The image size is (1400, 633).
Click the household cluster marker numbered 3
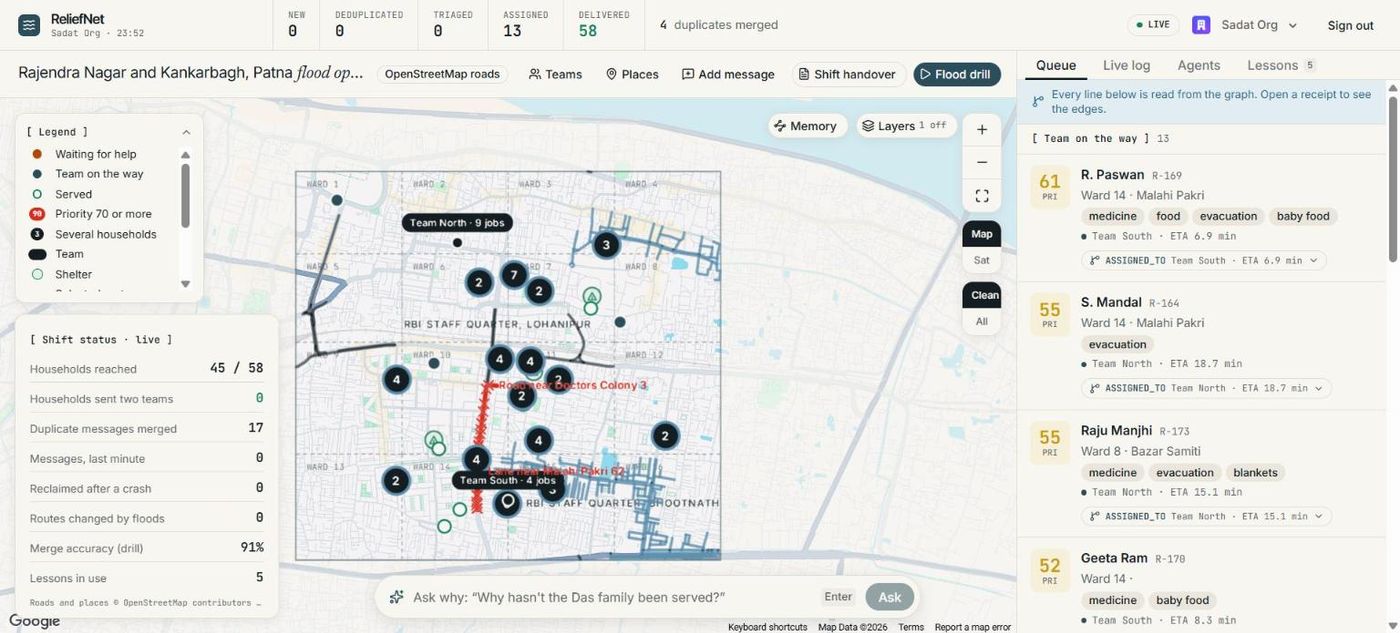point(605,245)
